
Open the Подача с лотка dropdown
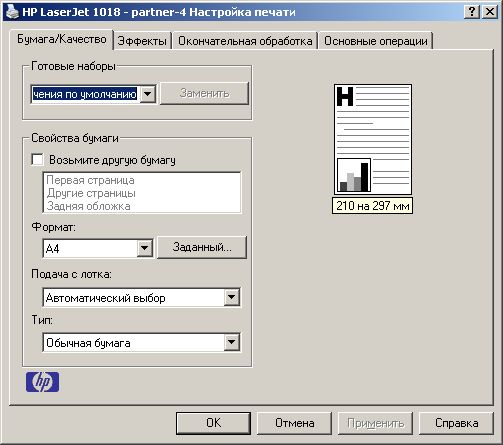232,297
